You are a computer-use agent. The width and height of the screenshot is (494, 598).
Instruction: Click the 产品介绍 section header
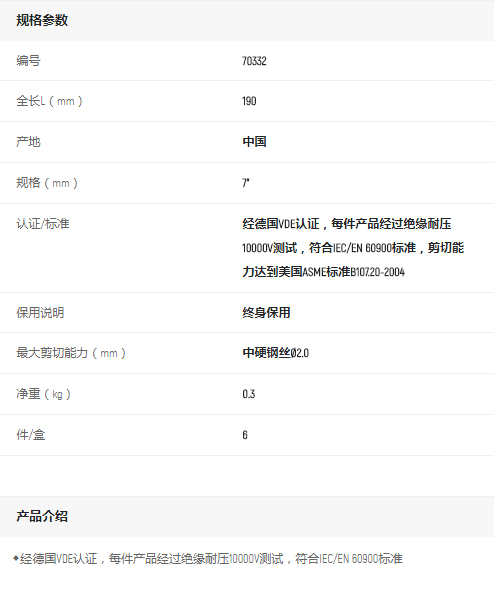42,516
